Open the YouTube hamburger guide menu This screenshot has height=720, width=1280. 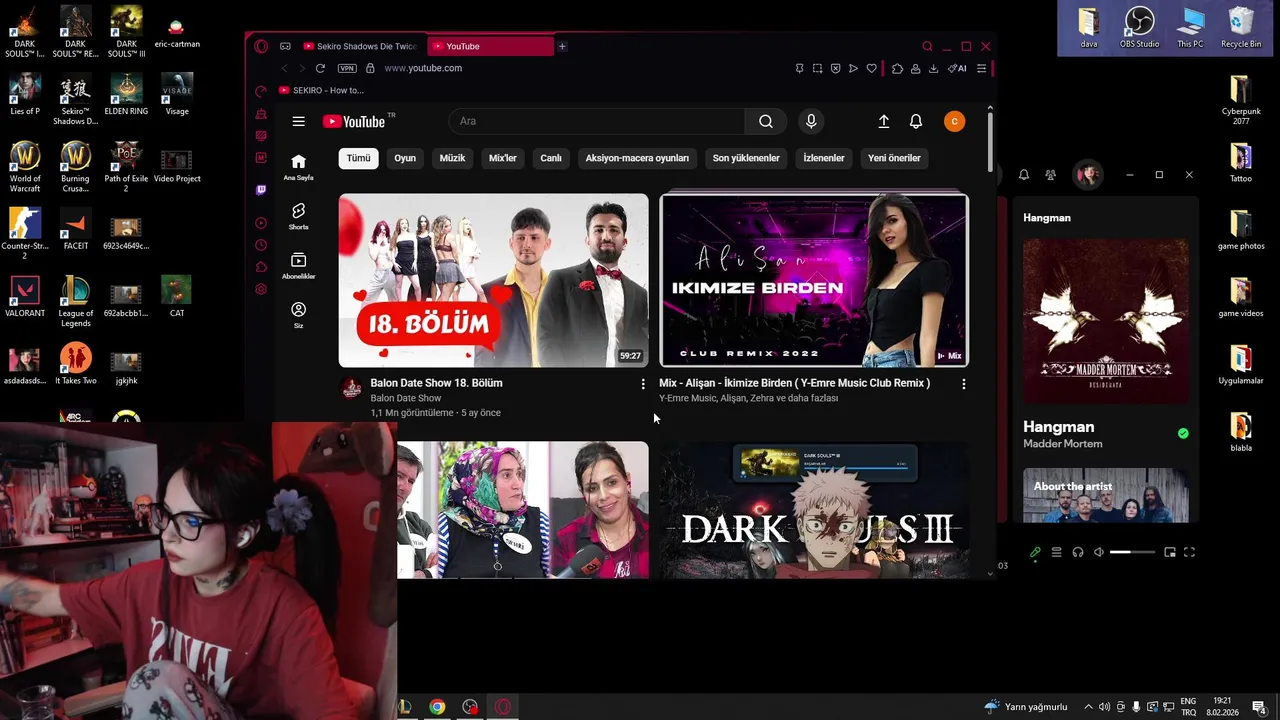point(298,121)
